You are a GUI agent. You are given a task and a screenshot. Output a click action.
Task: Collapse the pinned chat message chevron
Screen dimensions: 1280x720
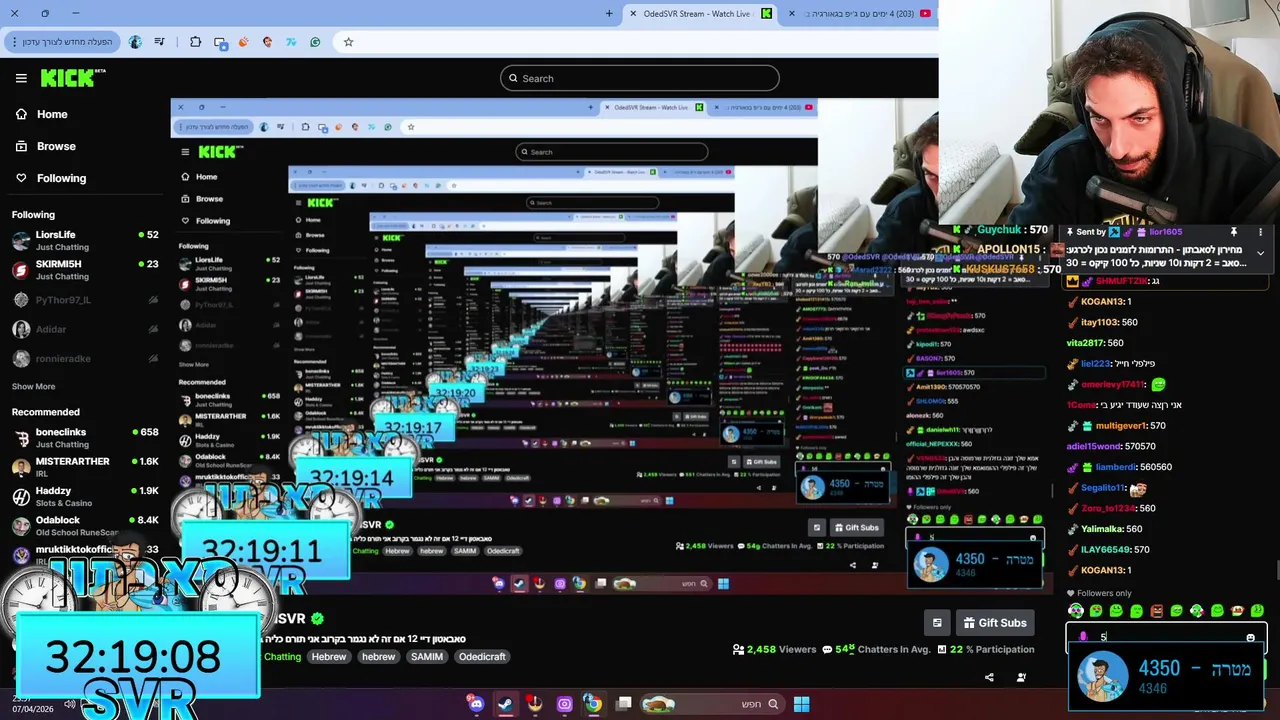(x=1260, y=253)
